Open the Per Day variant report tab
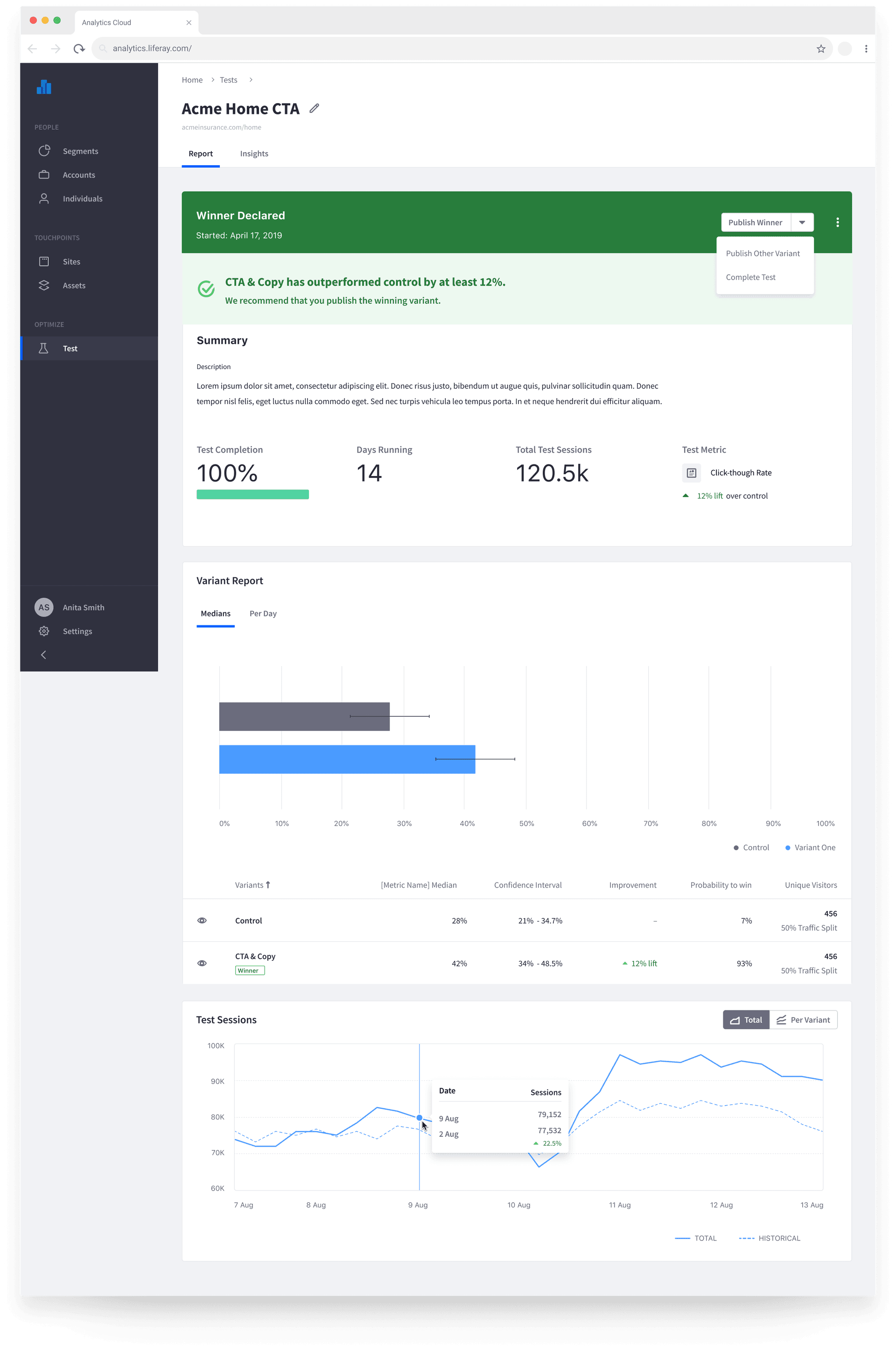Image resolution: width=896 pixels, height=1359 pixels. tap(263, 613)
